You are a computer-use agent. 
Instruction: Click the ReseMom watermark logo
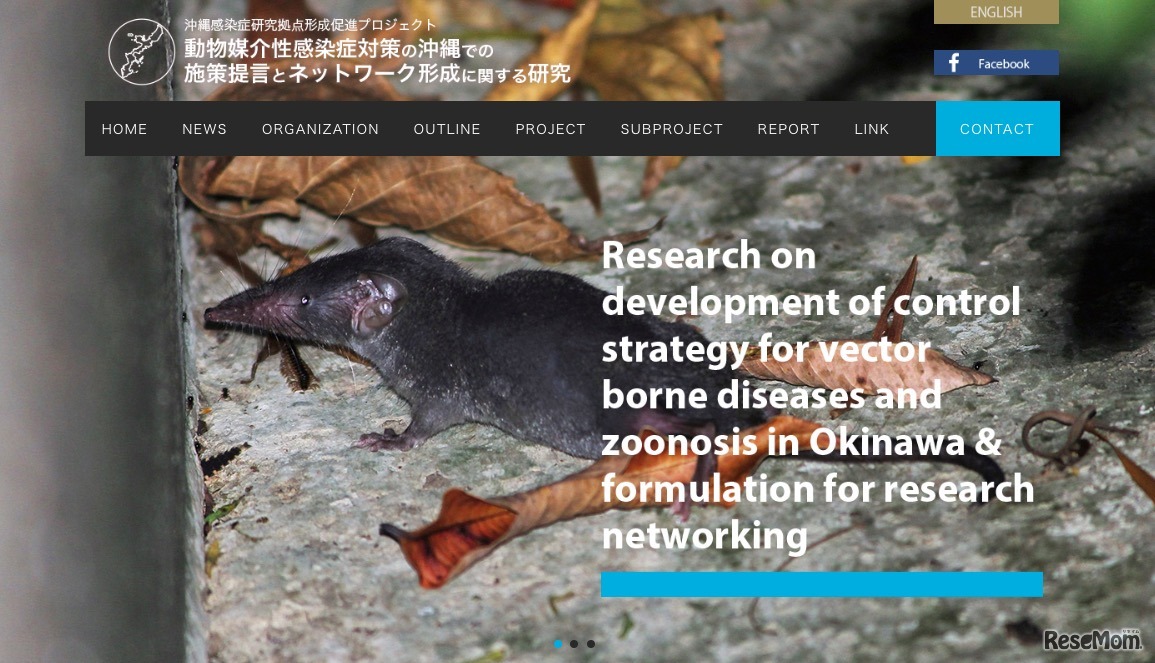point(1092,640)
